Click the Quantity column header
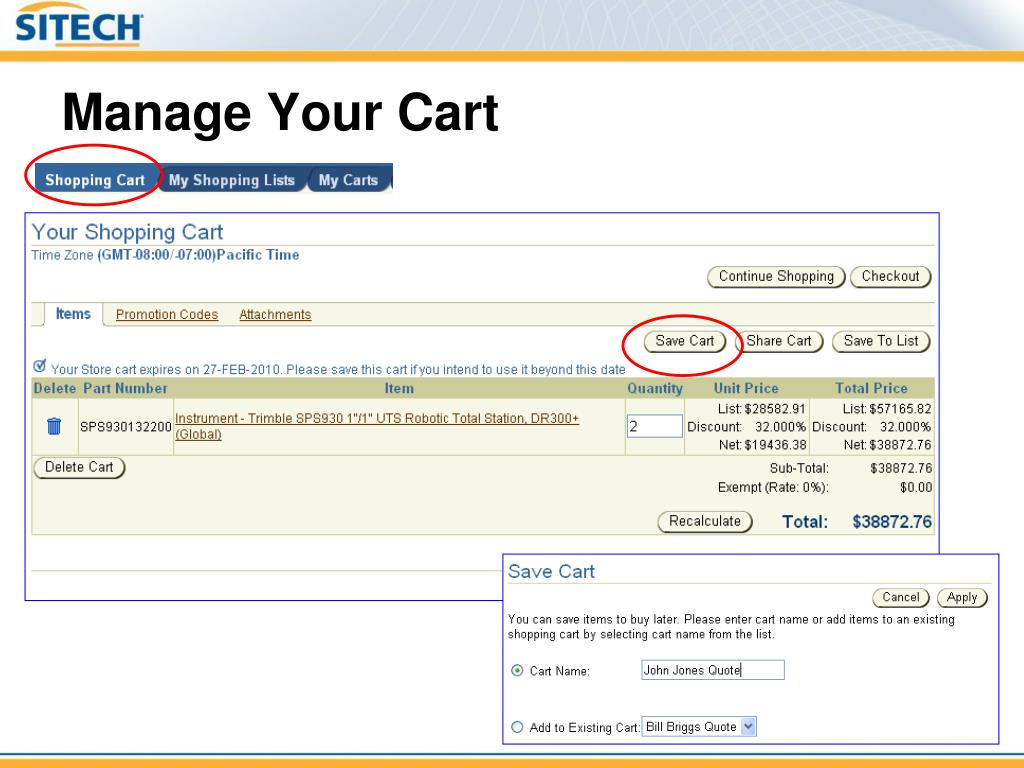This screenshot has height=768, width=1024. [654, 388]
